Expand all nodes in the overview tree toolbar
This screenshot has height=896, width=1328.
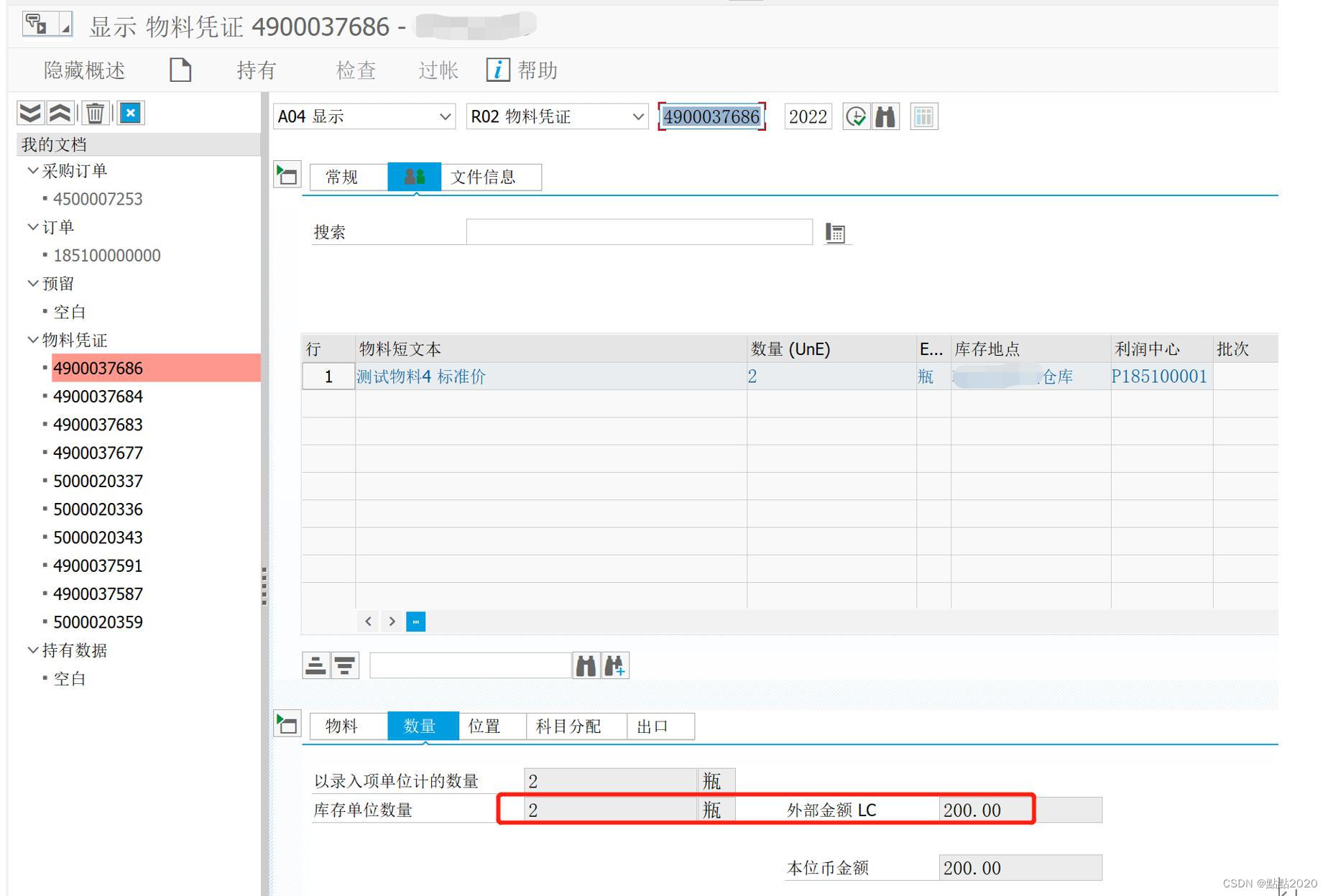(x=30, y=113)
